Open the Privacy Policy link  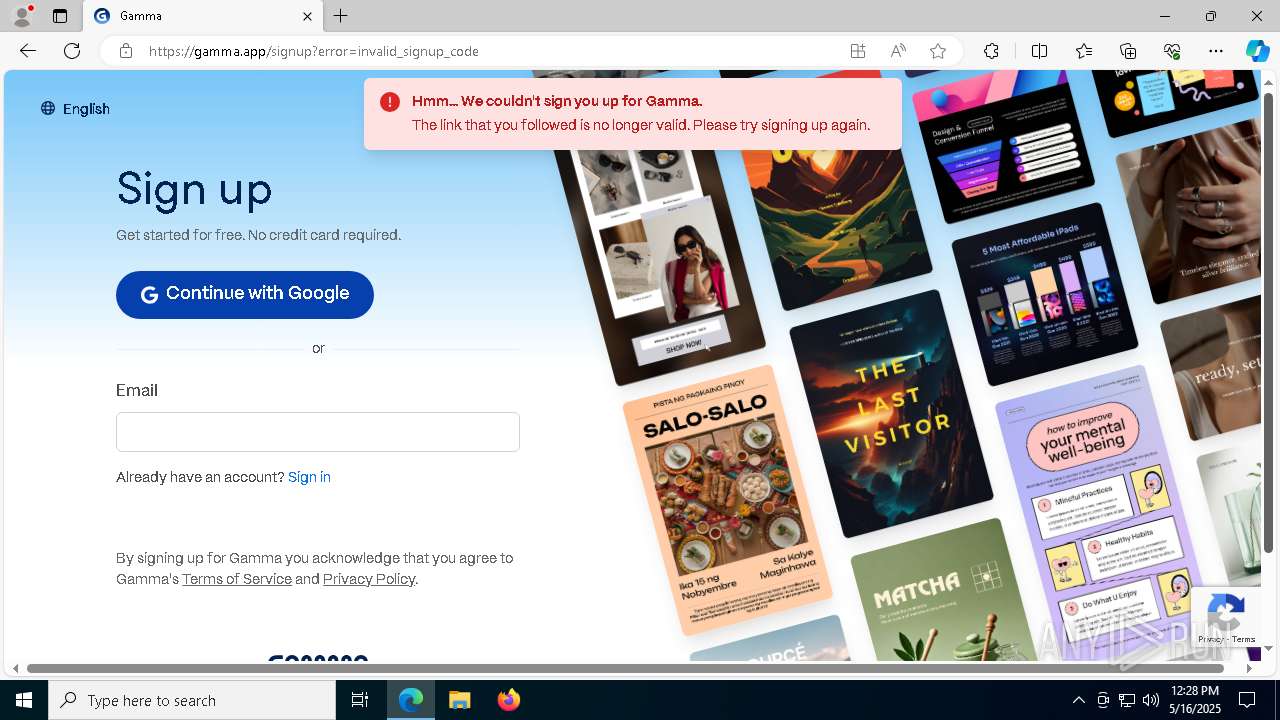pos(369,579)
